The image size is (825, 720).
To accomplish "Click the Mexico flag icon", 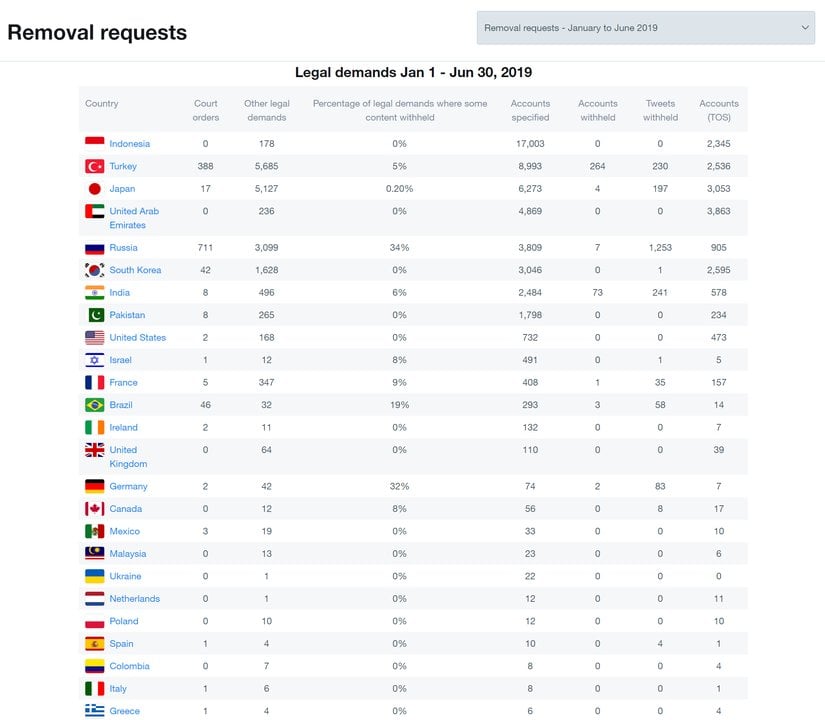I will 95,531.
